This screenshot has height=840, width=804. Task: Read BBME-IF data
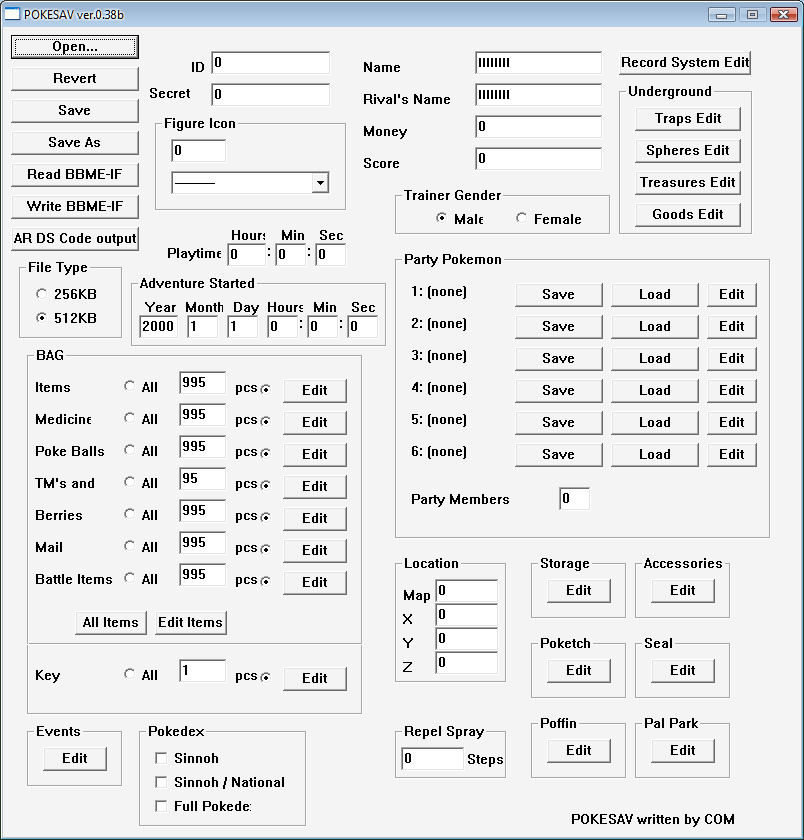tap(73, 174)
